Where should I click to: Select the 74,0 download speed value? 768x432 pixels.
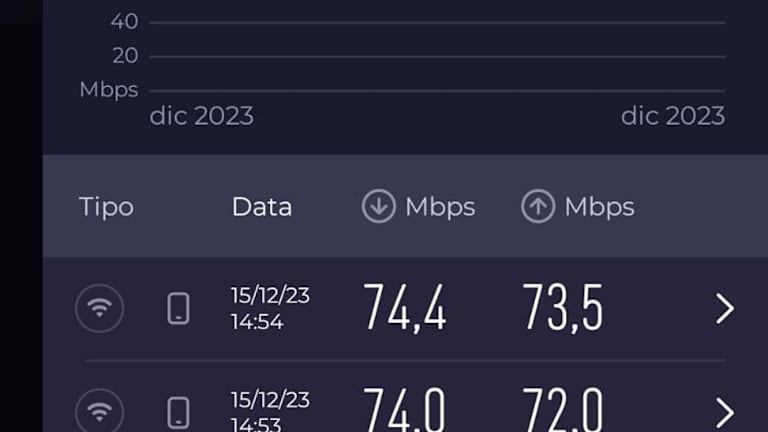click(404, 410)
